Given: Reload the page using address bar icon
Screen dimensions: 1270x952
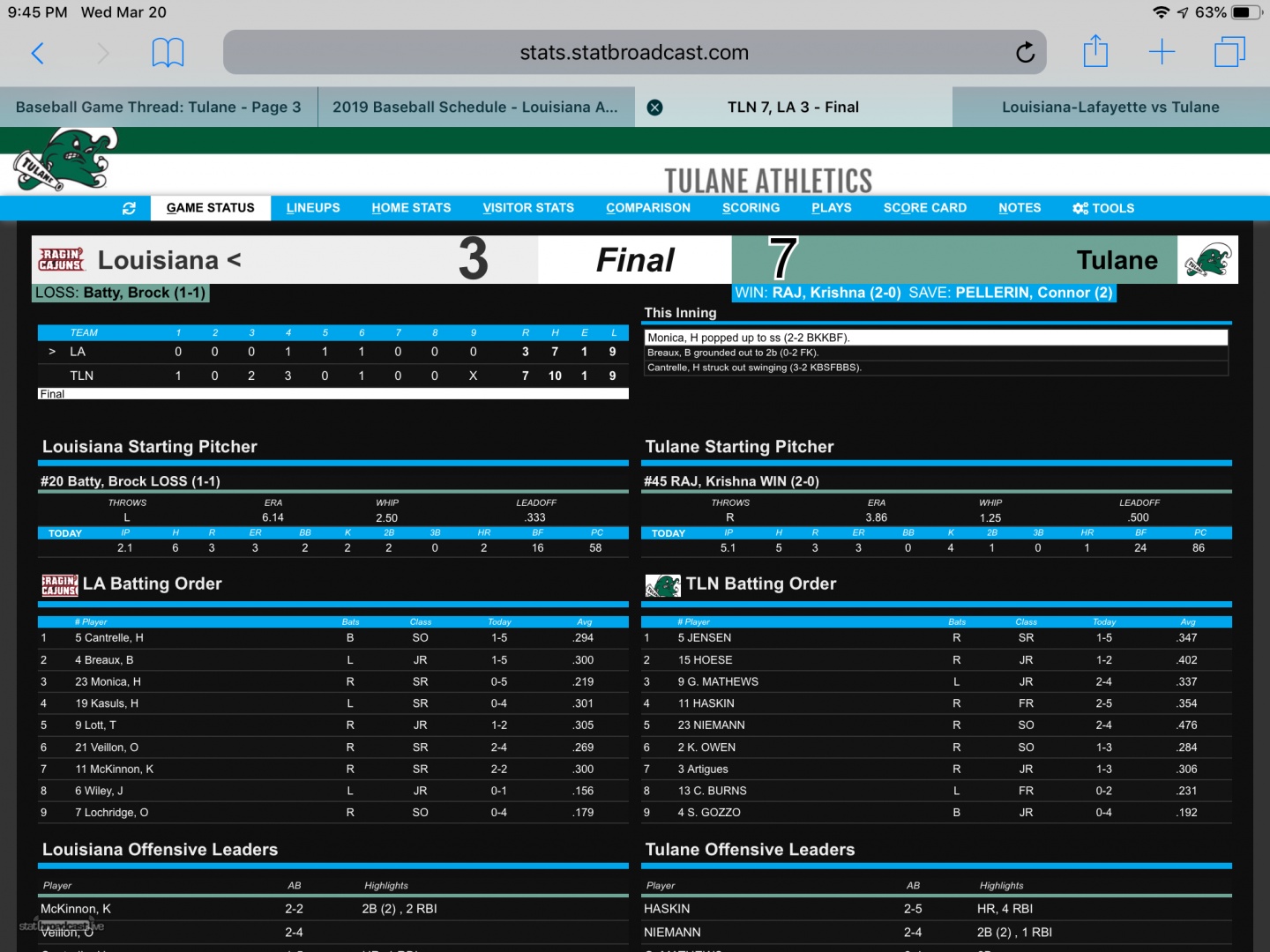Looking at the screenshot, I should (1025, 53).
